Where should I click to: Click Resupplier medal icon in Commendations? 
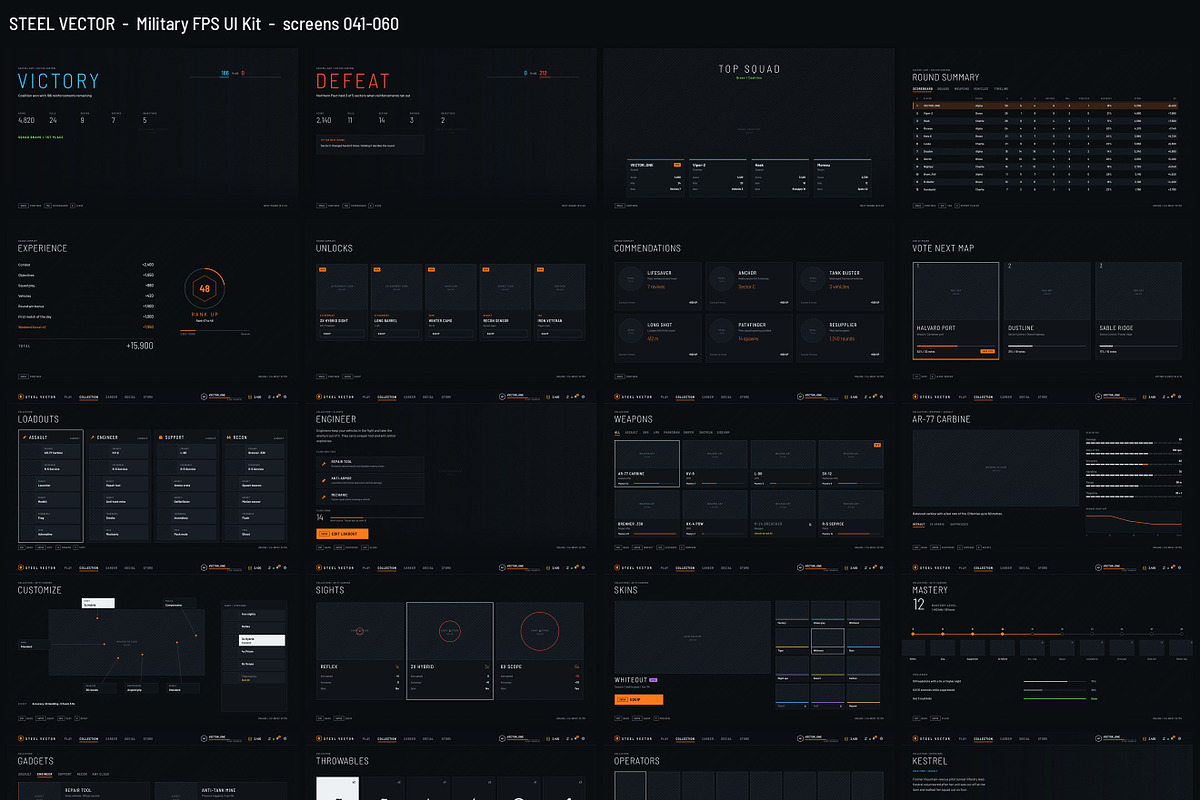pos(813,331)
